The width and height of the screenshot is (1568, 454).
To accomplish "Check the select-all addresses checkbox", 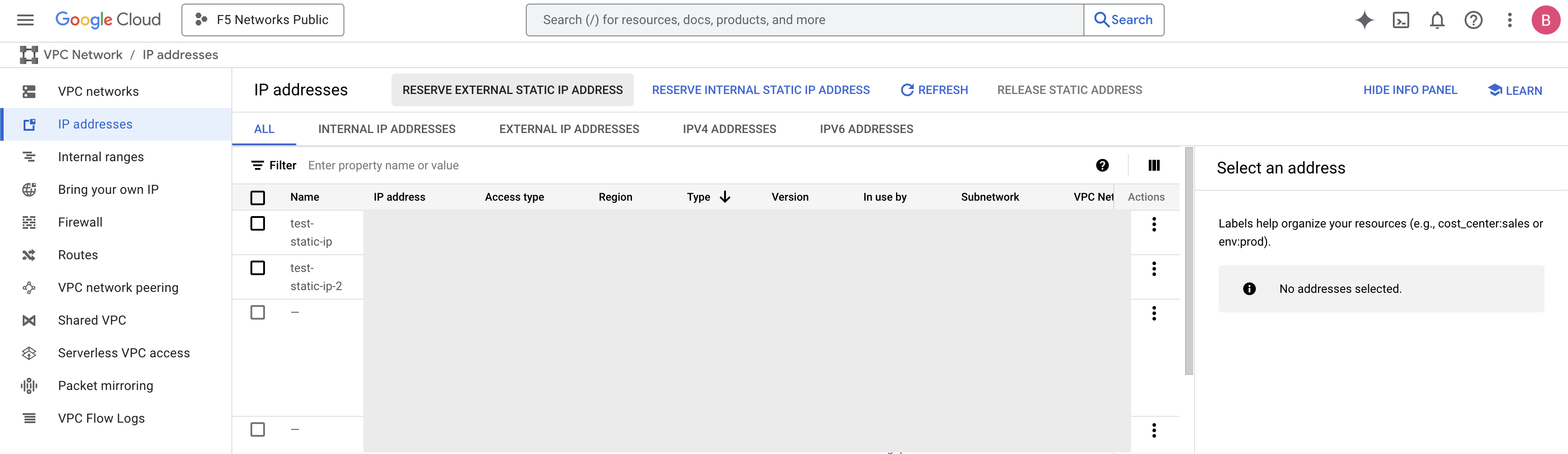I will click(x=258, y=197).
